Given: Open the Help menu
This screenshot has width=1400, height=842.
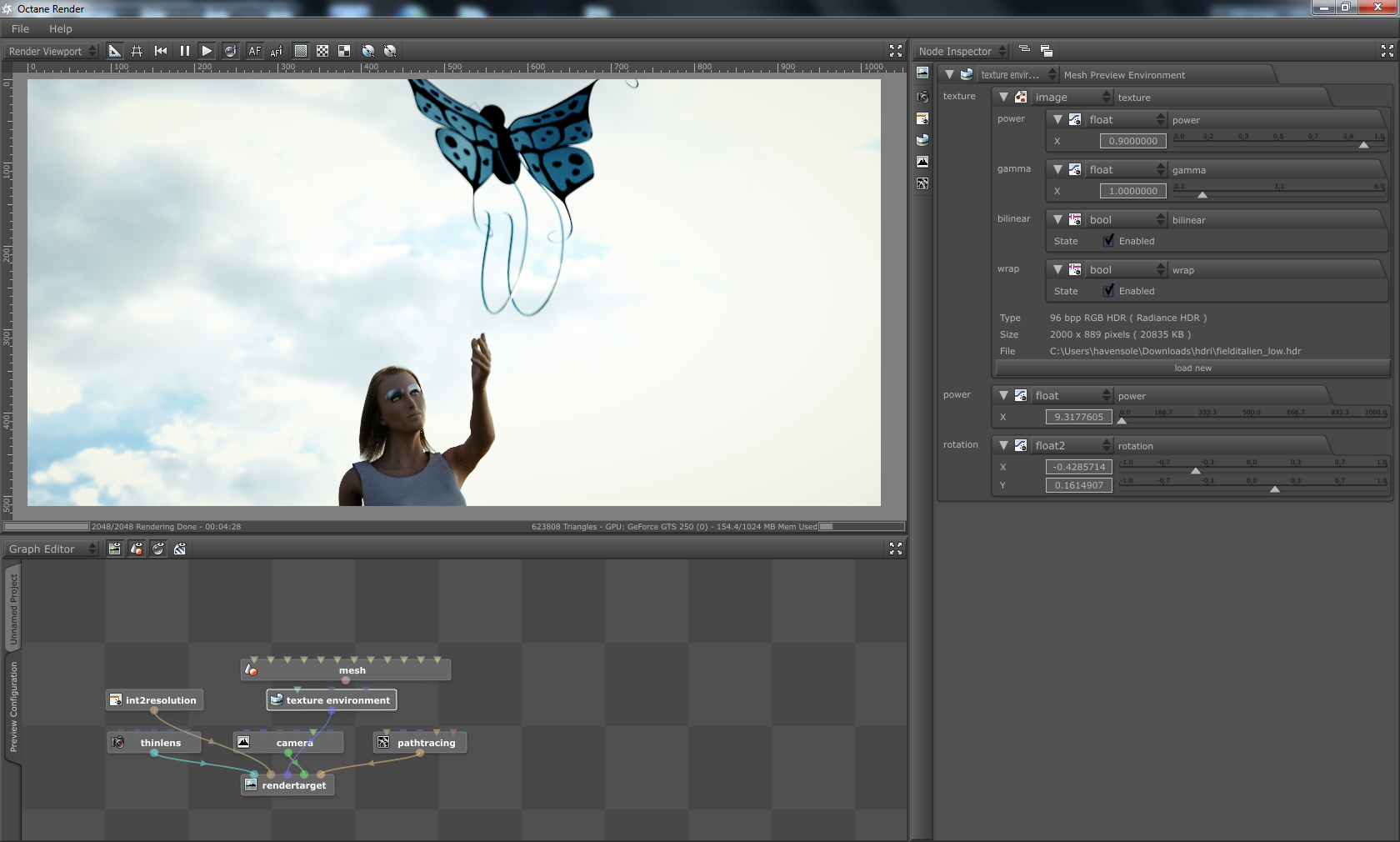Looking at the screenshot, I should tap(60, 28).
